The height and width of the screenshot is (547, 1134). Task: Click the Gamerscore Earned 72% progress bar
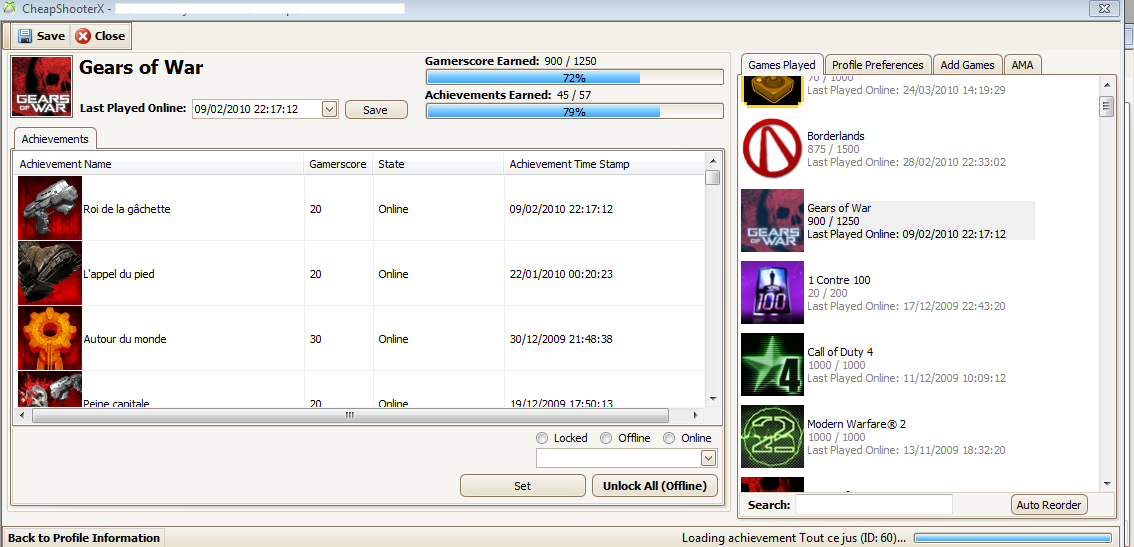[x=574, y=77]
